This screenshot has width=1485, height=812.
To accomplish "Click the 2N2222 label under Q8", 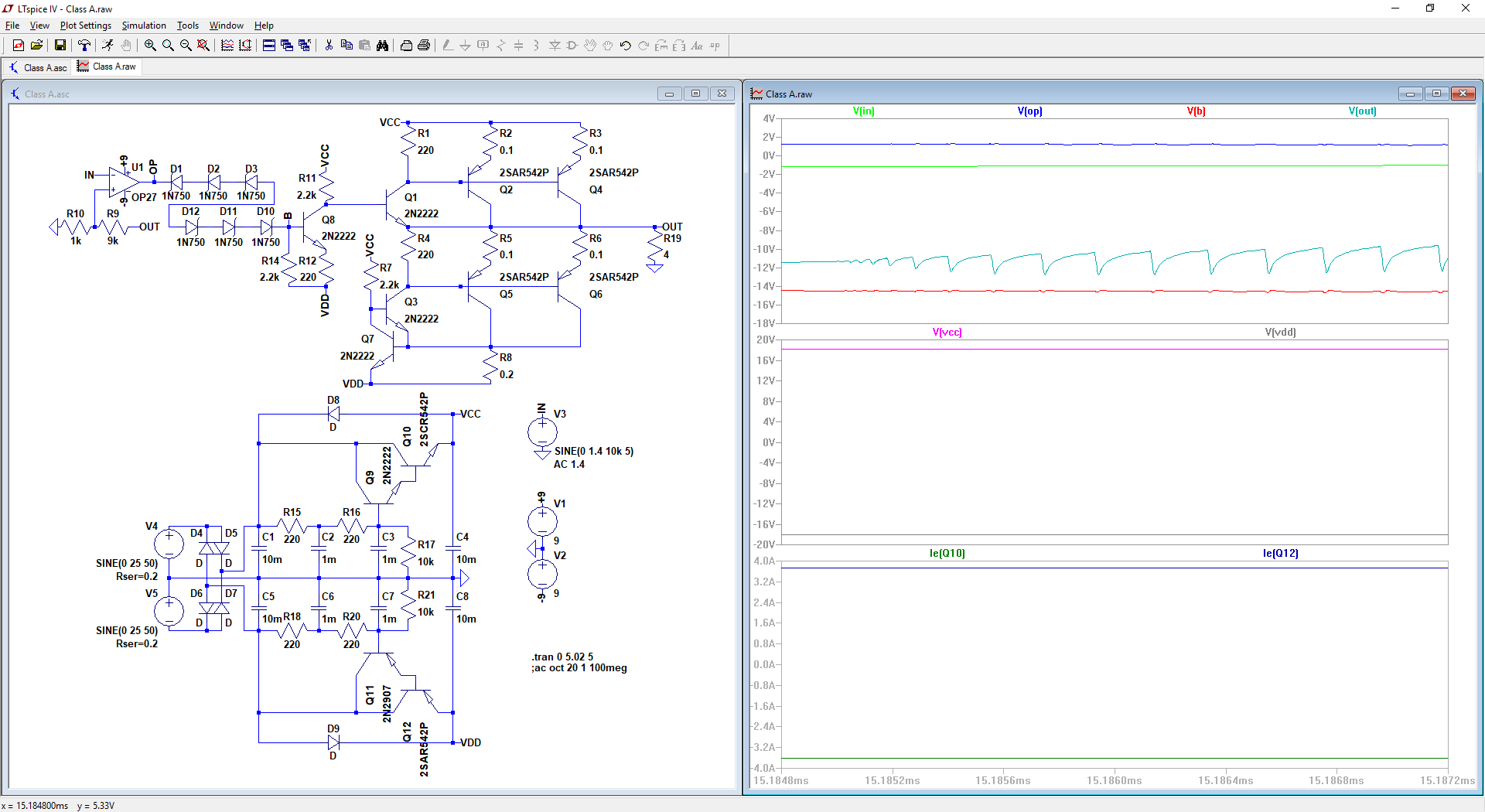I will pos(339,236).
